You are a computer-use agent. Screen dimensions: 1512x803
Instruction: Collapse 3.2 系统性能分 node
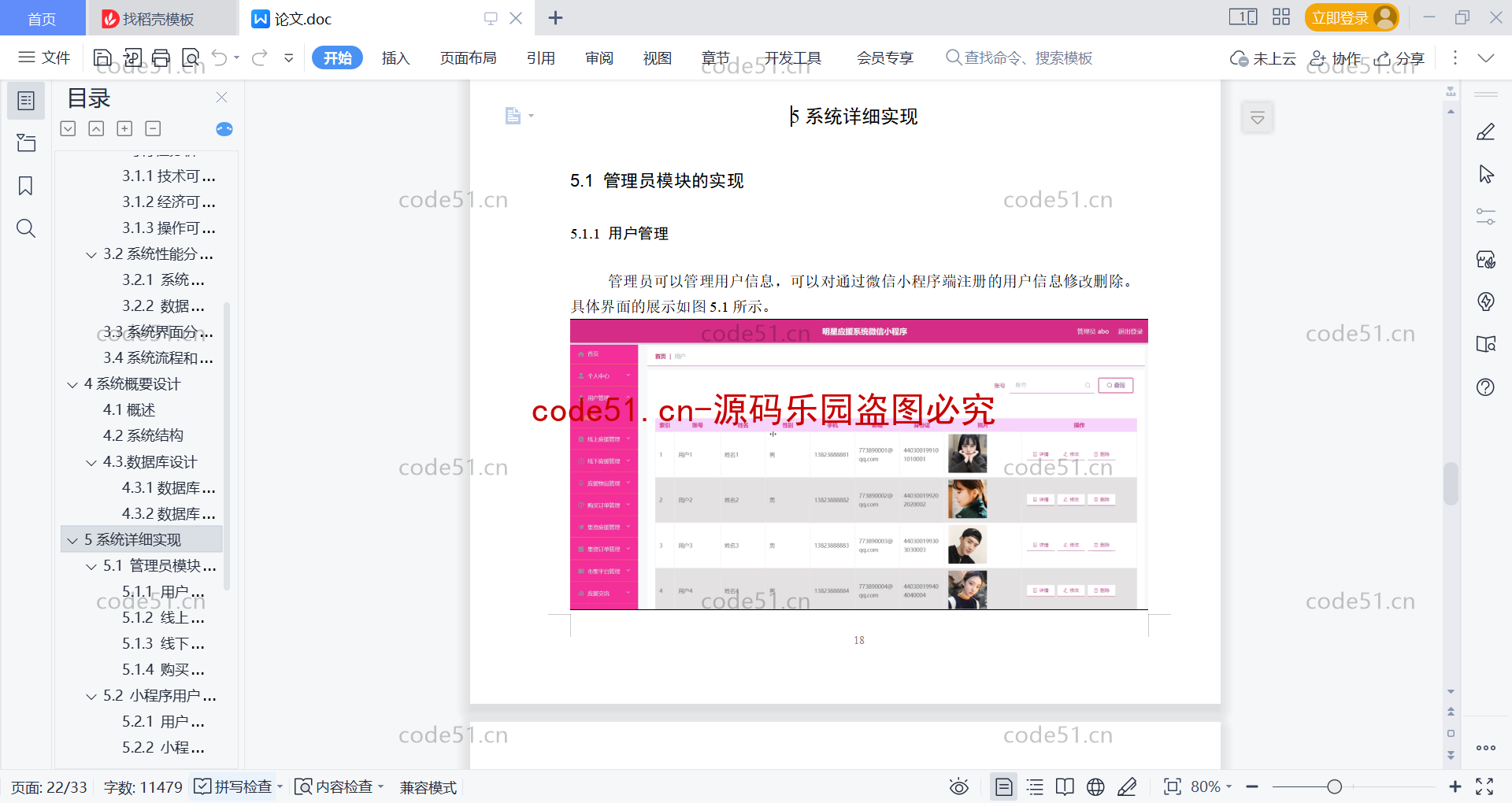pos(91,254)
